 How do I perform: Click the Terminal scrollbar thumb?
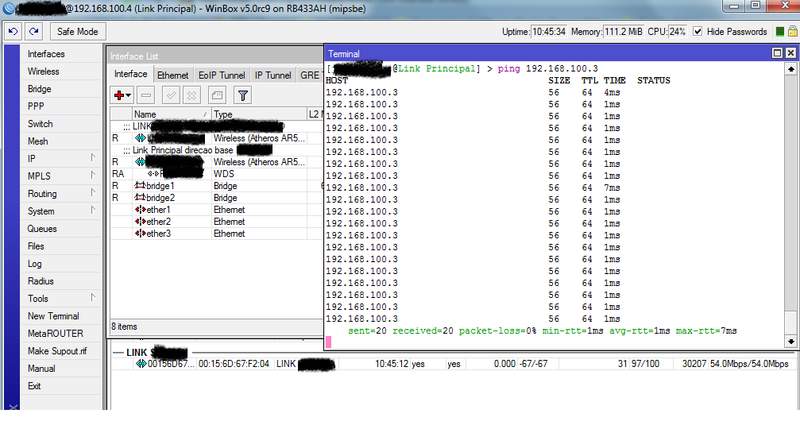790,322
